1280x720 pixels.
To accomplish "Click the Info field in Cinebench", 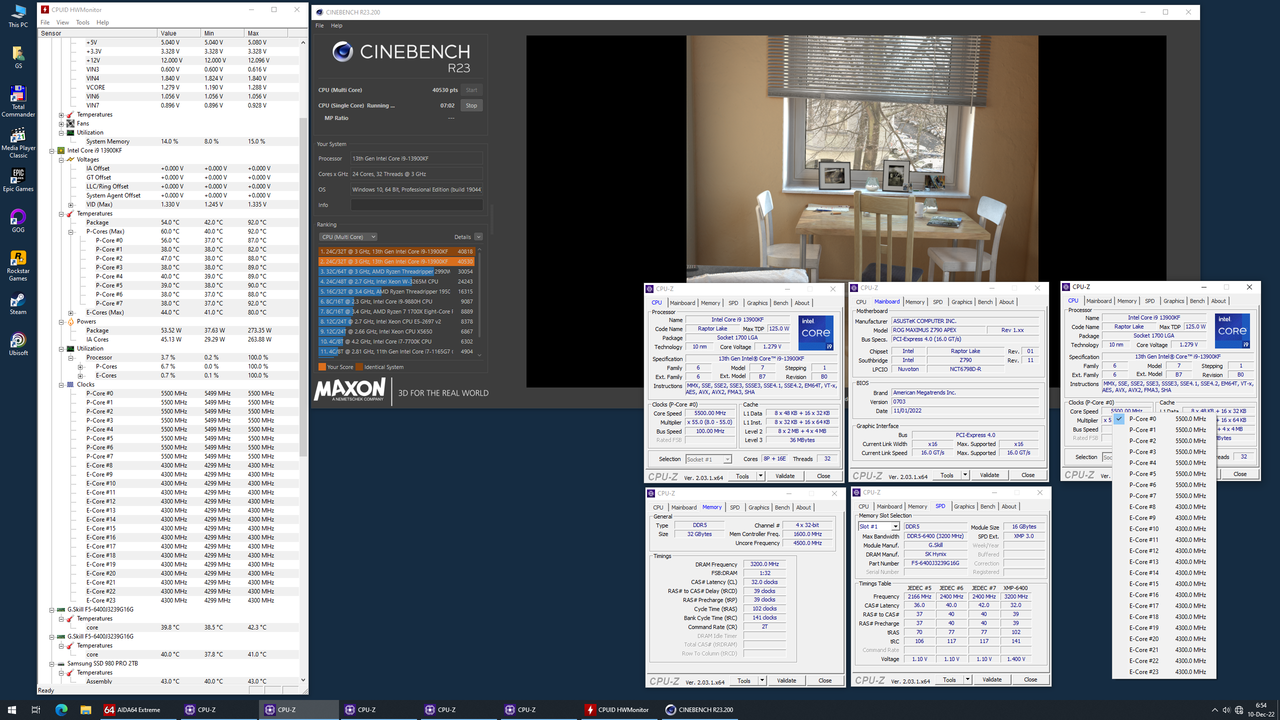I will coord(416,205).
